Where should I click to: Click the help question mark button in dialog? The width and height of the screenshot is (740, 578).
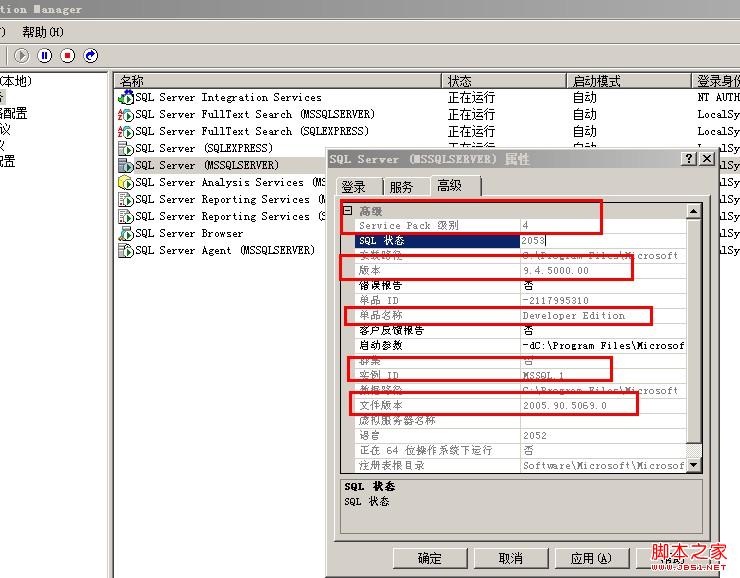pos(689,159)
